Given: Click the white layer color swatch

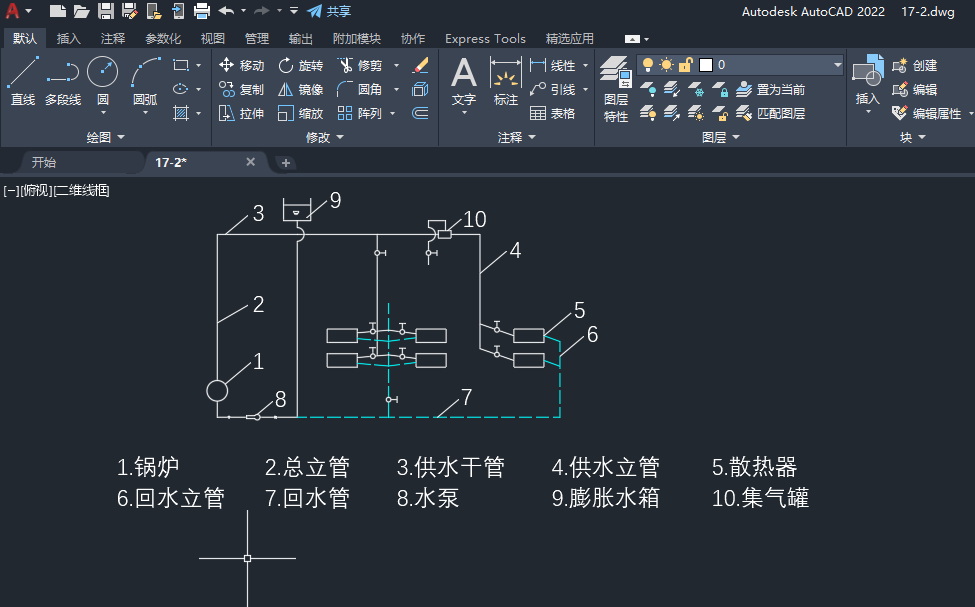Looking at the screenshot, I should pyautogui.click(x=705, y=65).
